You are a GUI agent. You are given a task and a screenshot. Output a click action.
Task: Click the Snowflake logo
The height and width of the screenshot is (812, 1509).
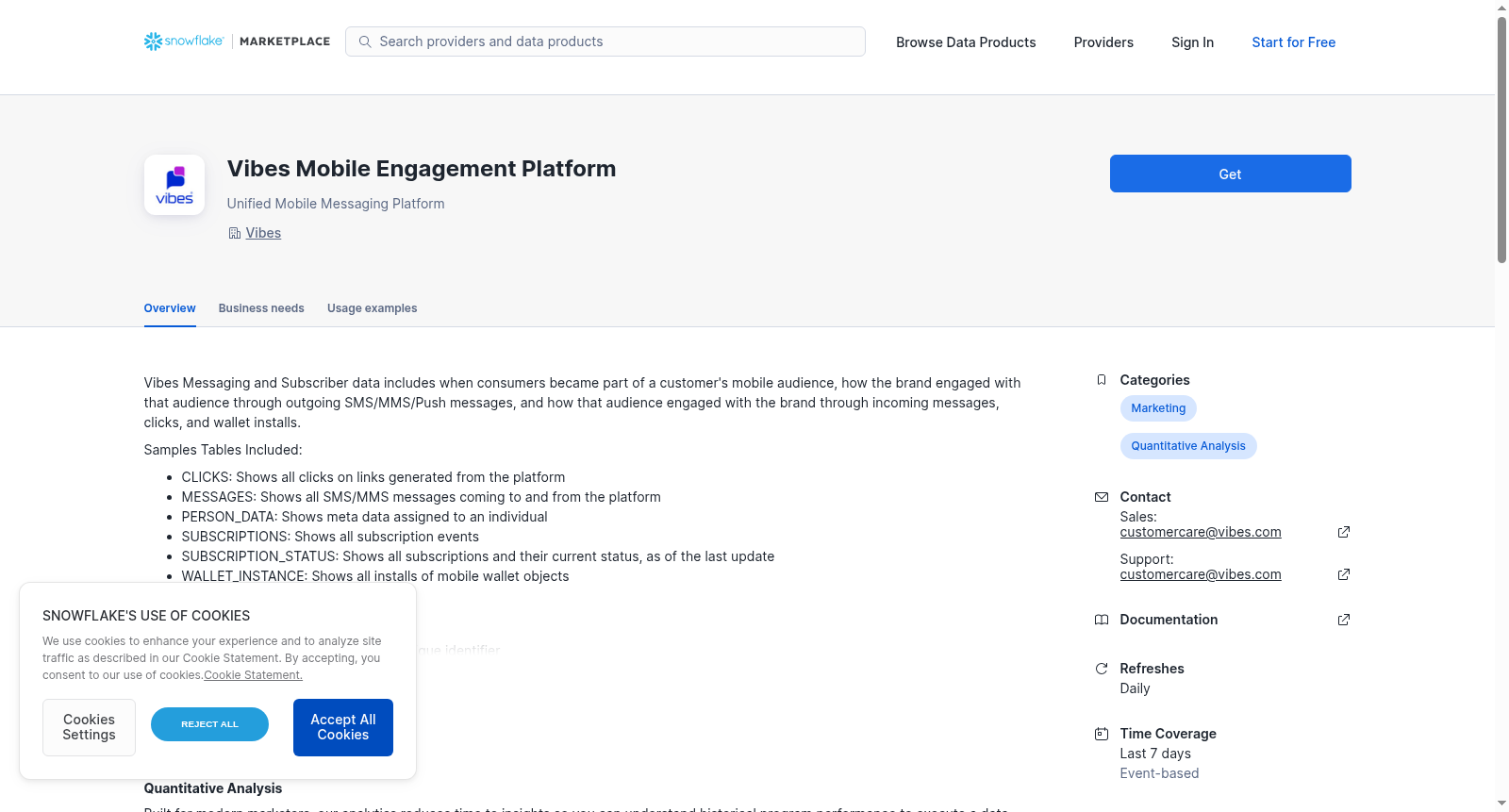tap(184, 41)
